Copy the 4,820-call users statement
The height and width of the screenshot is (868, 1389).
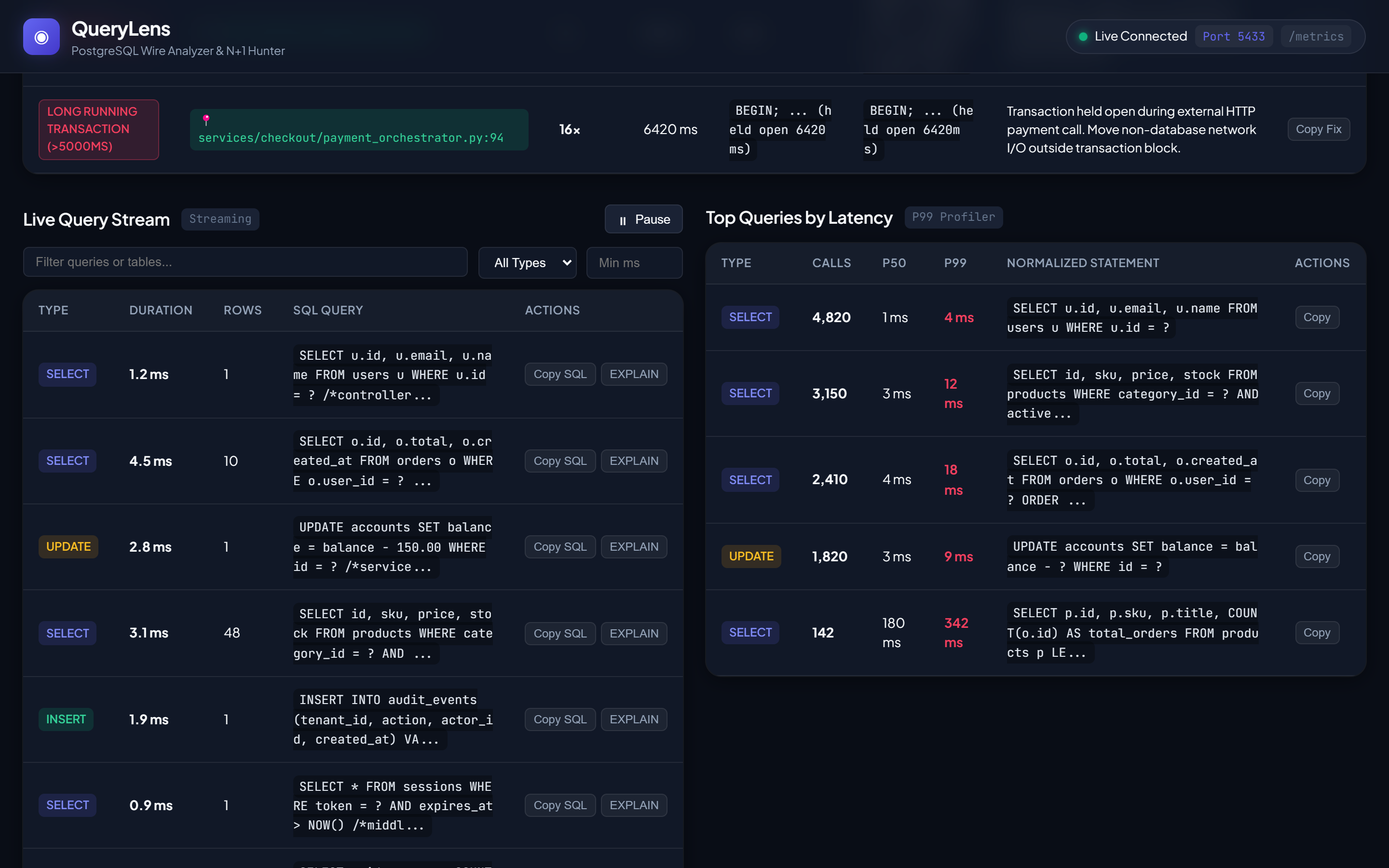coord(1317,317)
